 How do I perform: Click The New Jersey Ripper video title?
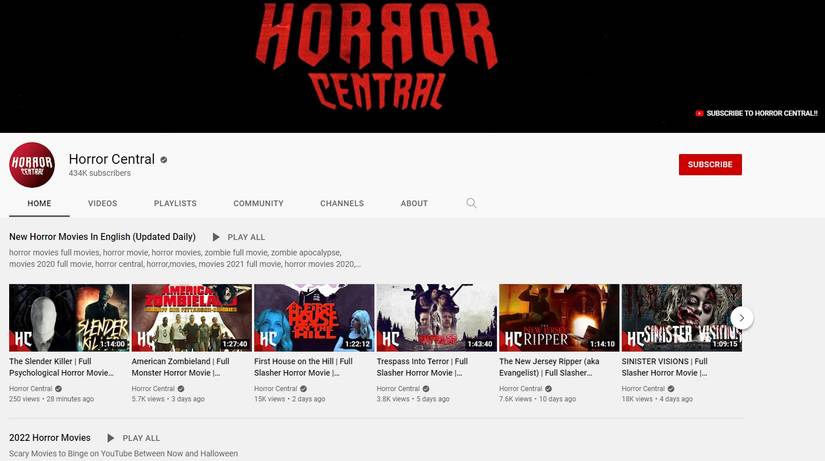tap(549, 367)
